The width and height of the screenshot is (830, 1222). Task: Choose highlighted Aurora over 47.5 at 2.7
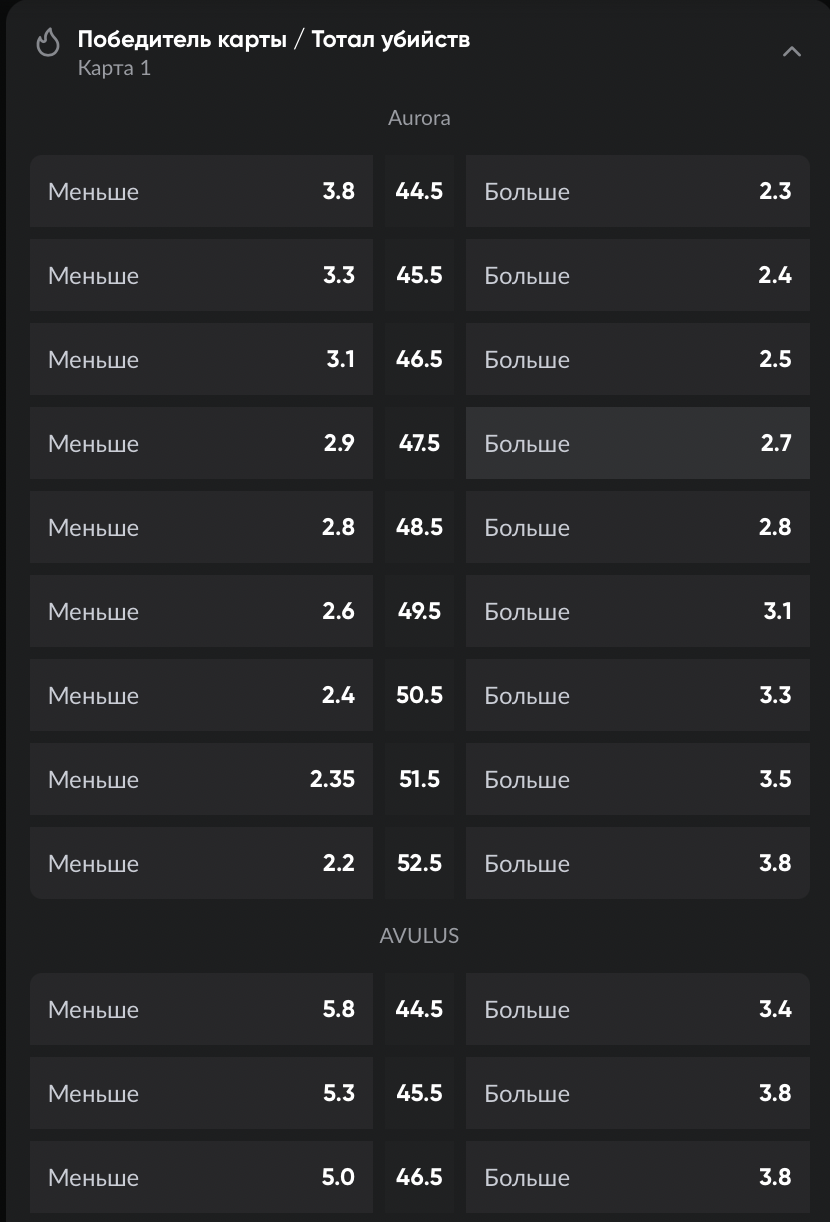click(637, 443)
